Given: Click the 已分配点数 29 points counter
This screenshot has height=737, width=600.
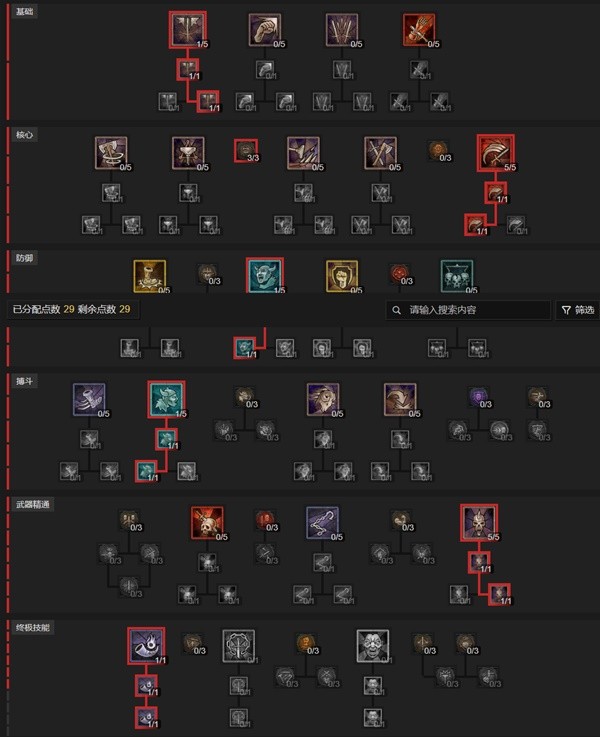Looking at the screenshot, I should pos(43,309).
